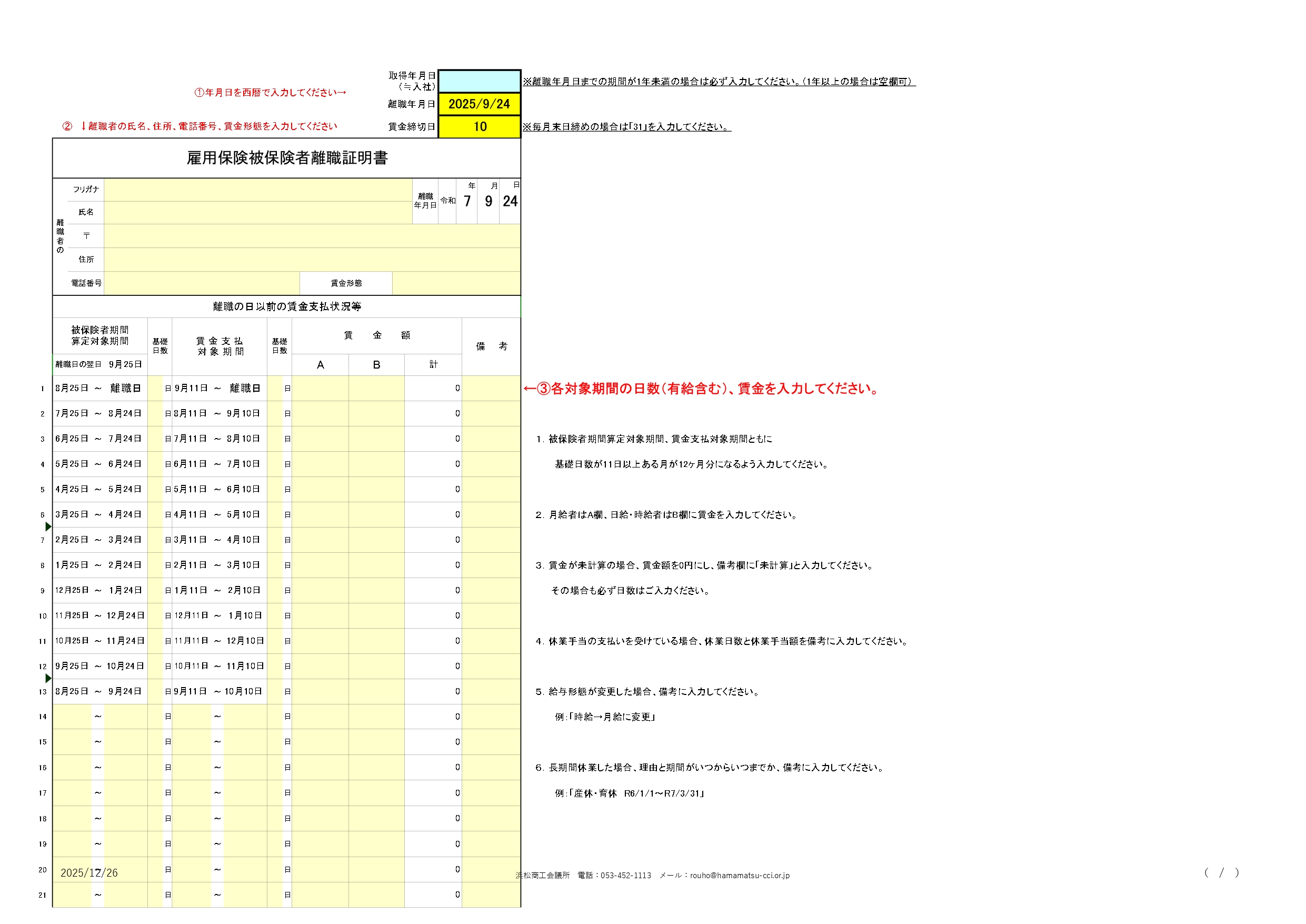
Task: Click the rouho@hamamatsu-cci.or.jp email in footer
Action: point(740,875)
